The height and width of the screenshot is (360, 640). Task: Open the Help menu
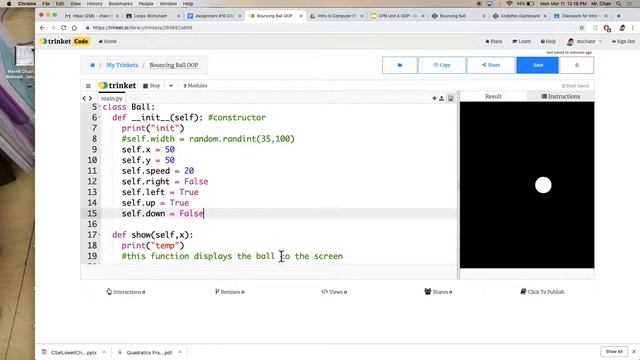tap(548, 41)
